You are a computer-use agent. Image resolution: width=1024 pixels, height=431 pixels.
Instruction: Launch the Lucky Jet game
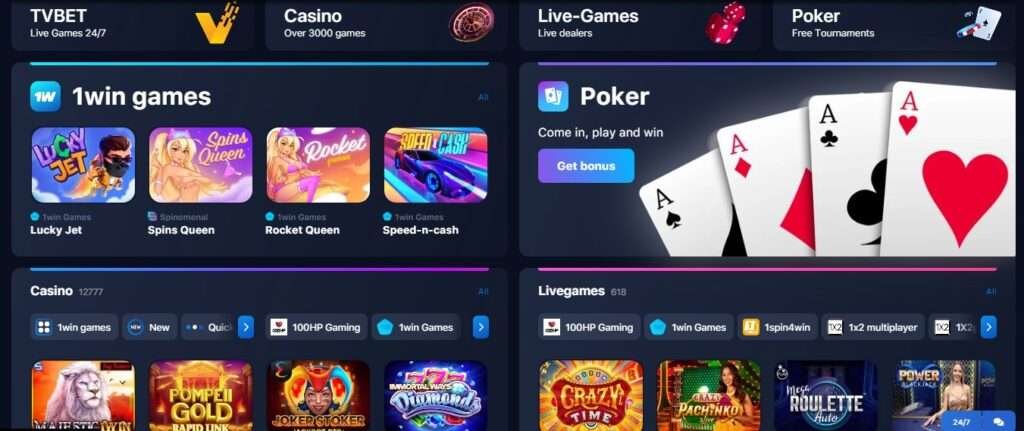(x=83, y=165)
